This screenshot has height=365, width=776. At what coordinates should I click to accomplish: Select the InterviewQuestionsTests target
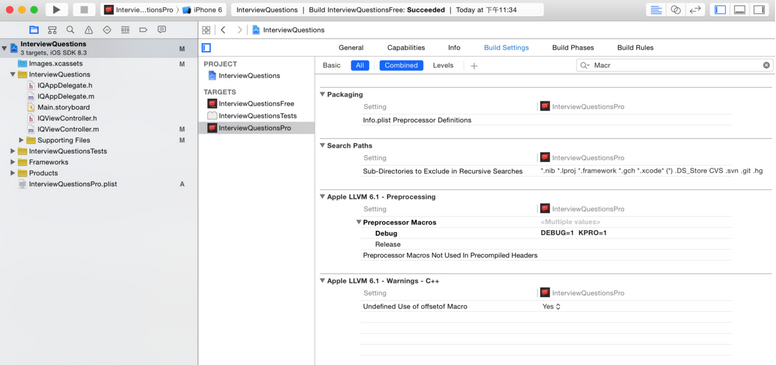click(257, 116)
